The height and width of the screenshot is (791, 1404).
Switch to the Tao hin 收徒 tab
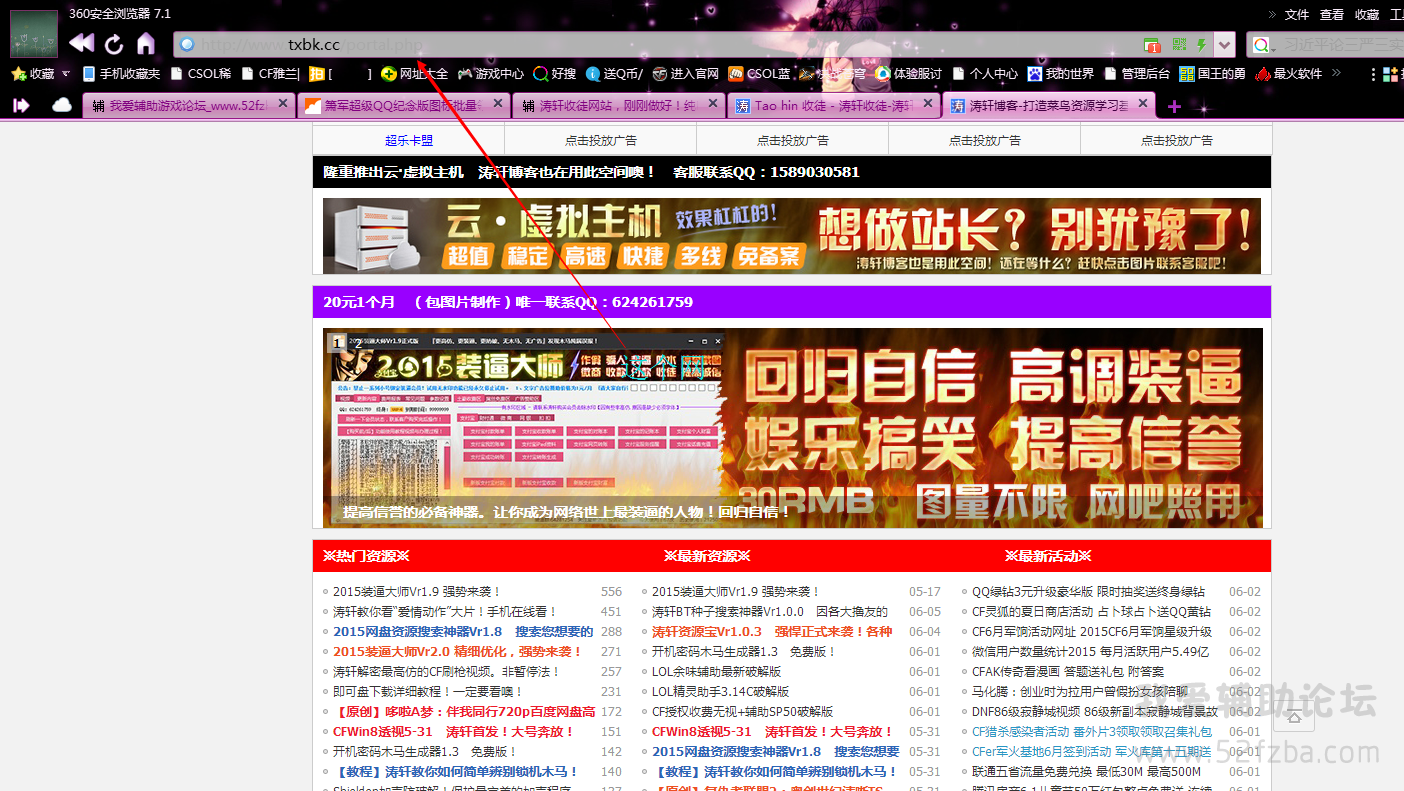click(834, 105)
